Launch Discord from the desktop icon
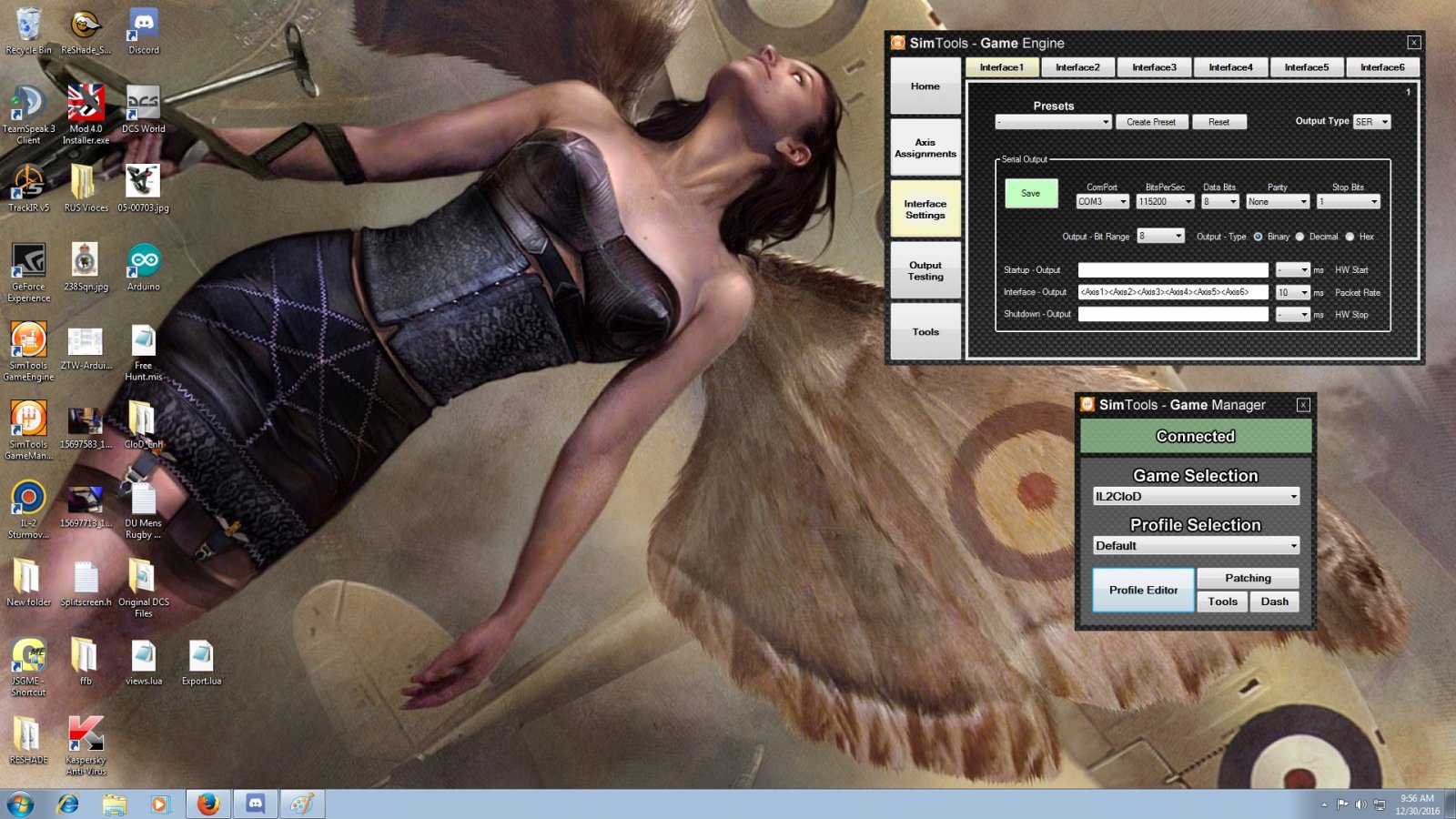This screenshot has width=1456, height=819. pyautogui.click(x=144, y=31)
